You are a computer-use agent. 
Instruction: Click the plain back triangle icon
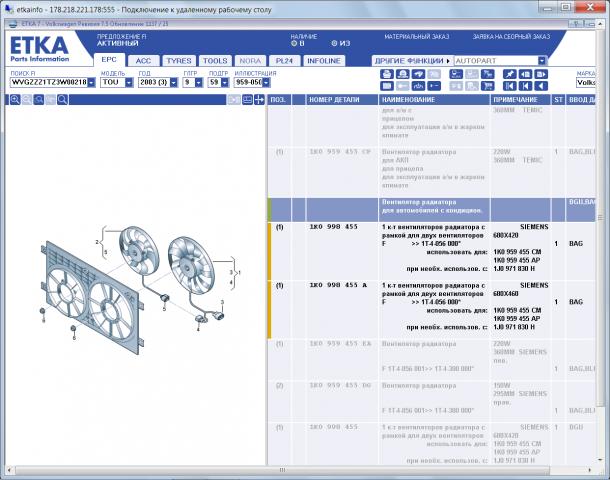pyautogui.click(x=541, y=86)
